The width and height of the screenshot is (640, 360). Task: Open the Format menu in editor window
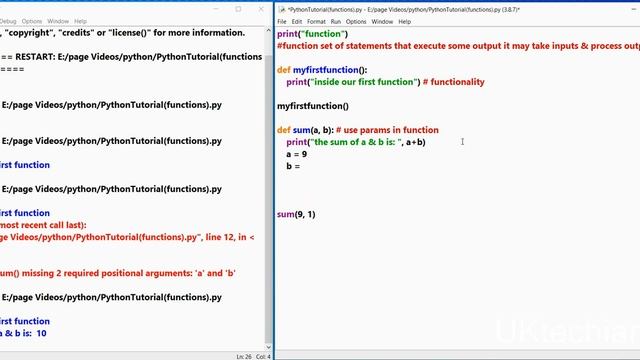[x=316, y=22]
